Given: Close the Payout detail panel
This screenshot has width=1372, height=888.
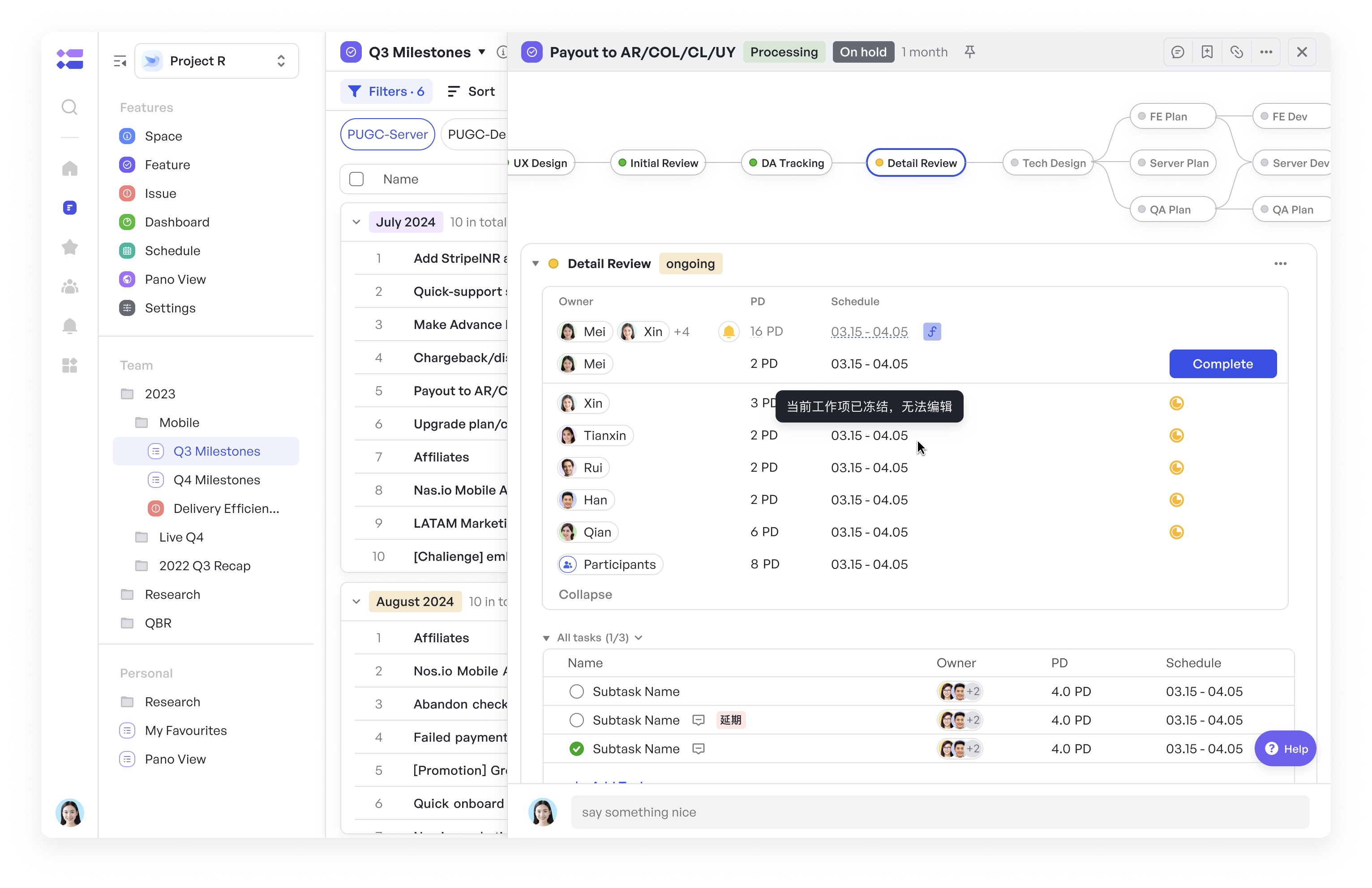Looking at the screenshot, I should (x=1302, y=52).
